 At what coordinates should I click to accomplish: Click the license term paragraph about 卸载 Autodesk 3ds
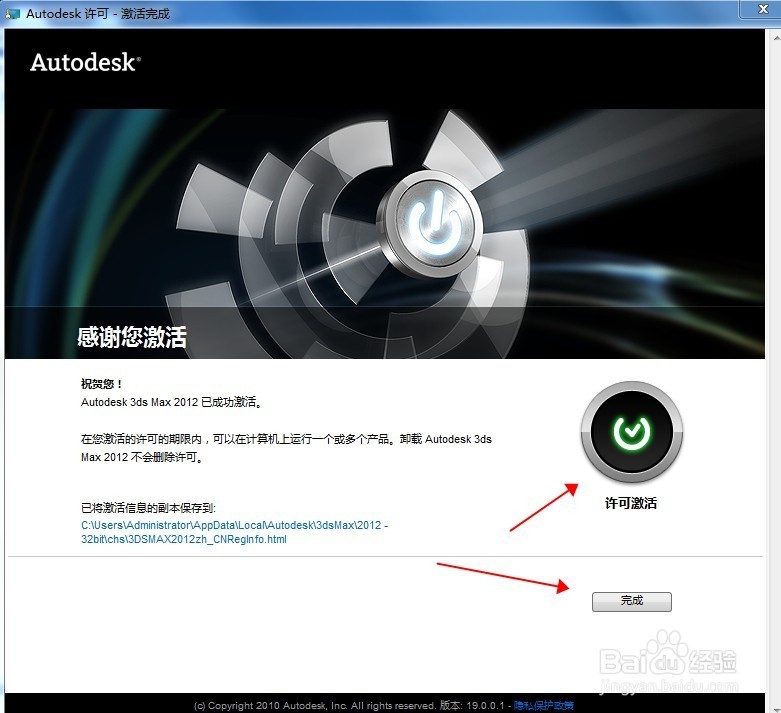click(x=286, y=448)
